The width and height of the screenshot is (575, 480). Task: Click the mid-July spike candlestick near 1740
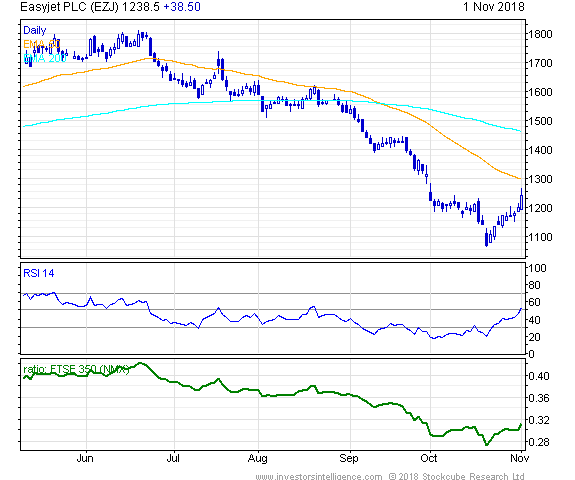219,63
